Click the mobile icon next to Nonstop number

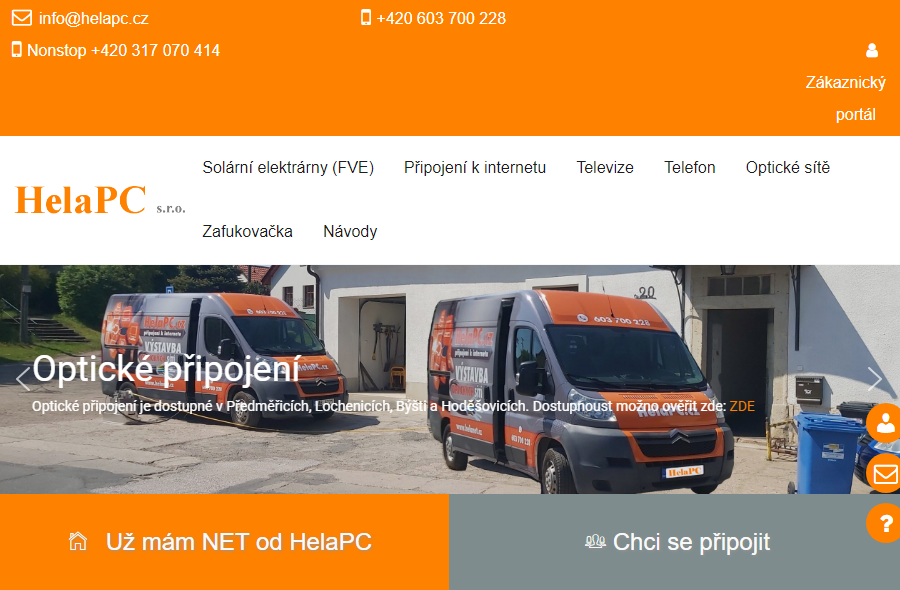coord(17,50)
